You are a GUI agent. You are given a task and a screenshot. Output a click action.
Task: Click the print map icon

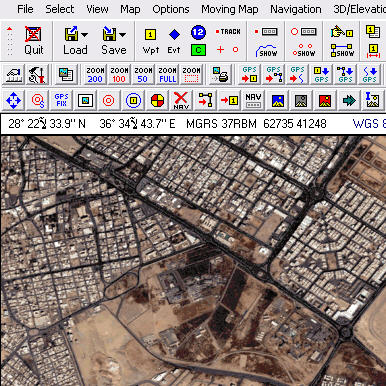(220, 75)
